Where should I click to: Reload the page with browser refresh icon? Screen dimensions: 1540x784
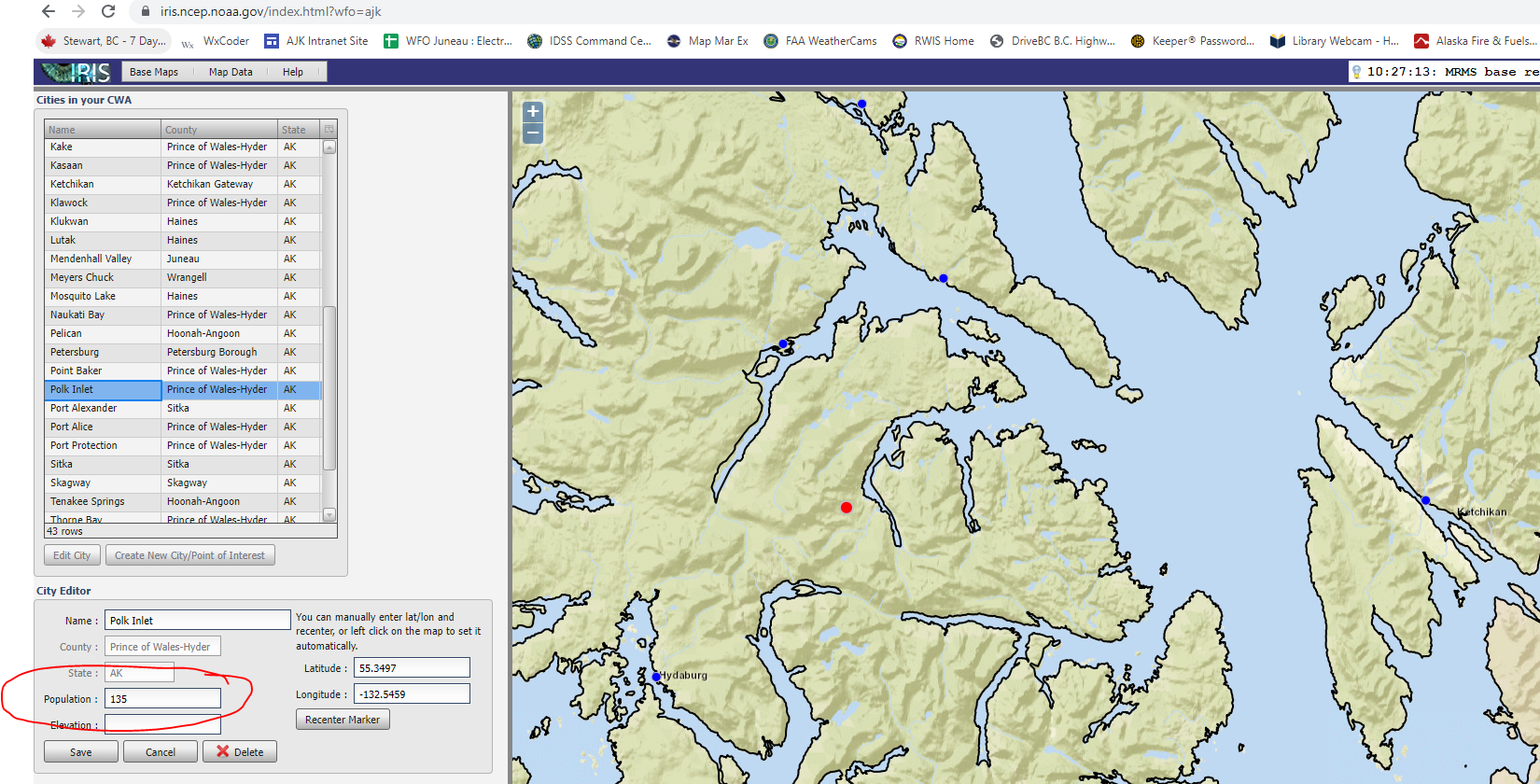coord(108,12)
